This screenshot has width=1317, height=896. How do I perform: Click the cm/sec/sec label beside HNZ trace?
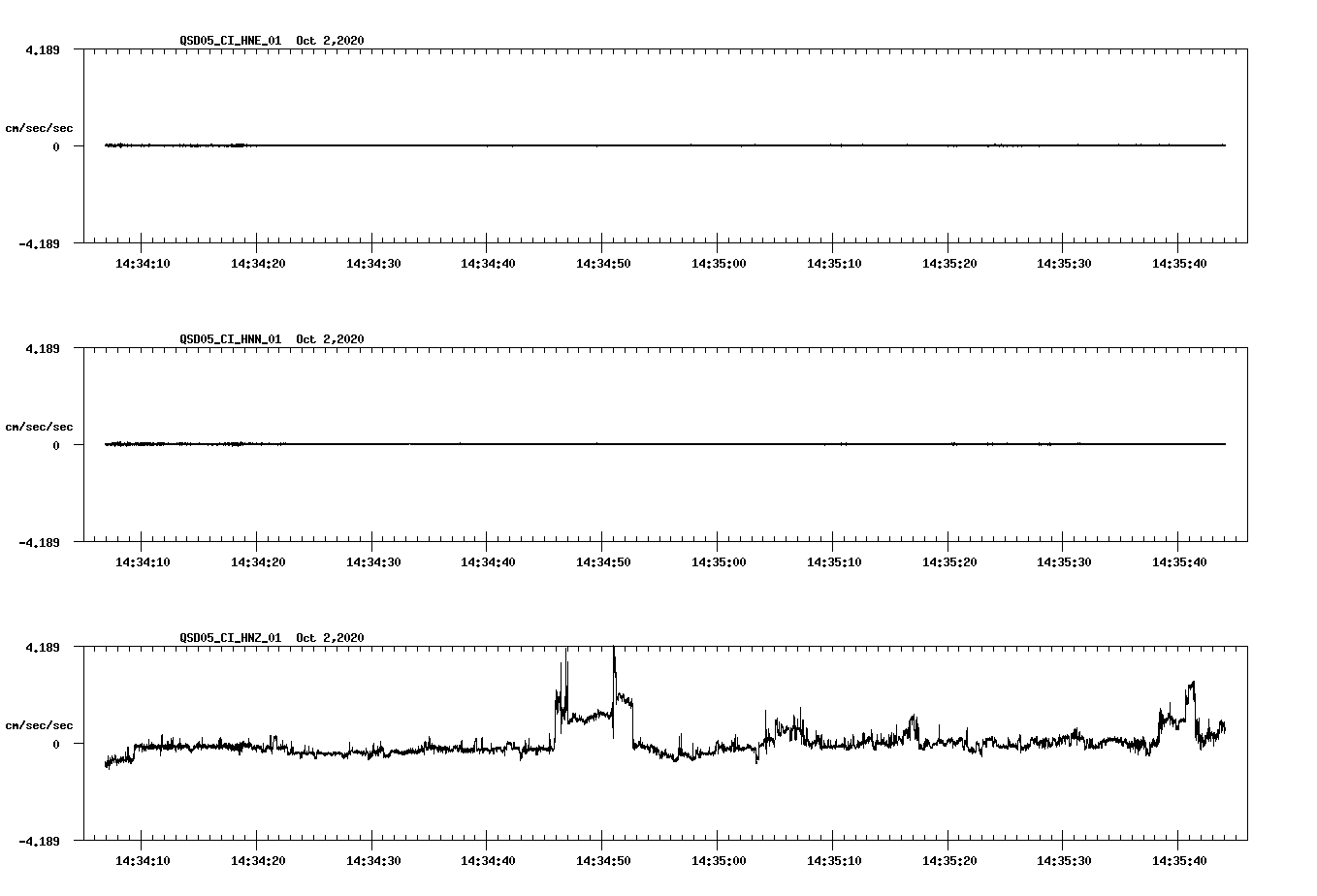coord(39,723)
